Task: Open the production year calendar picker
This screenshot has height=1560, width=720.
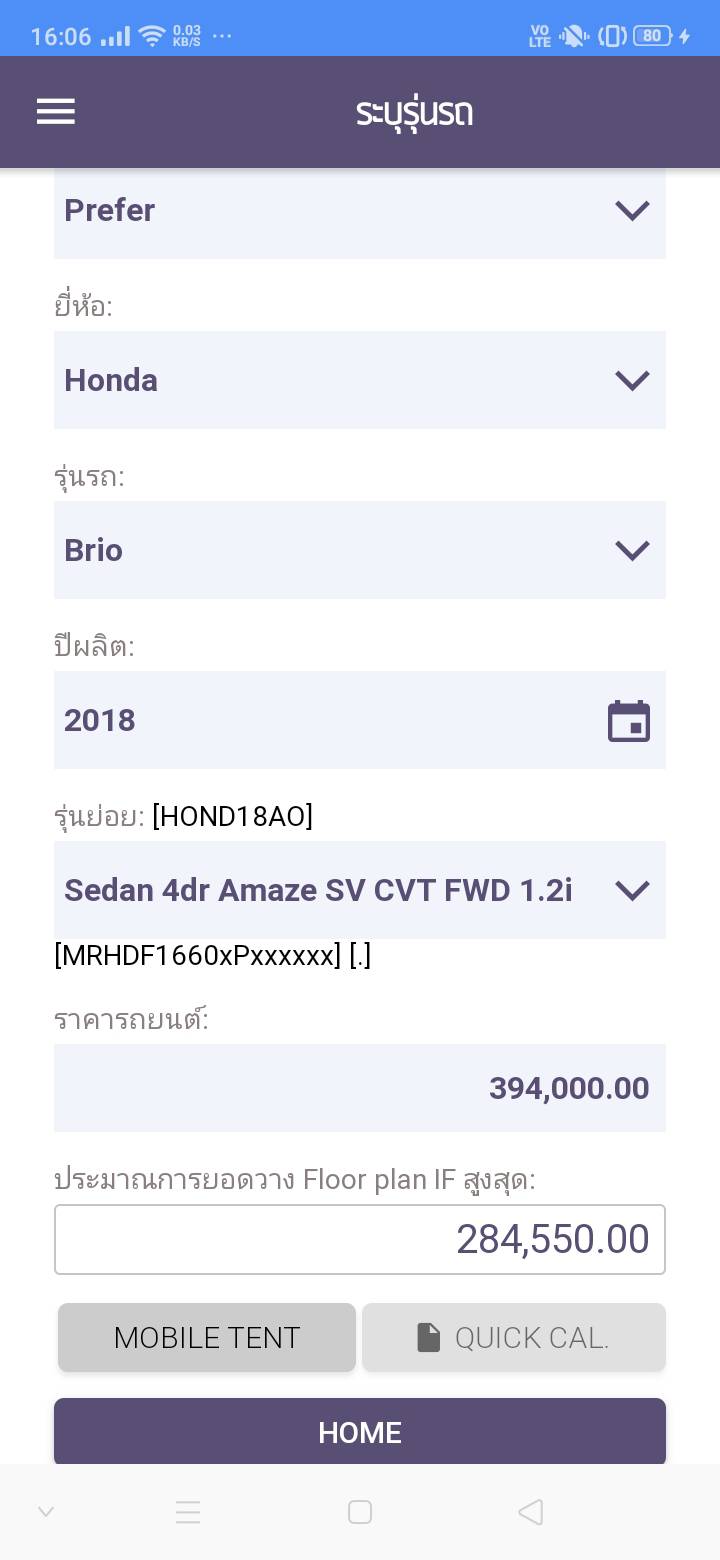Action: [629, 721]
